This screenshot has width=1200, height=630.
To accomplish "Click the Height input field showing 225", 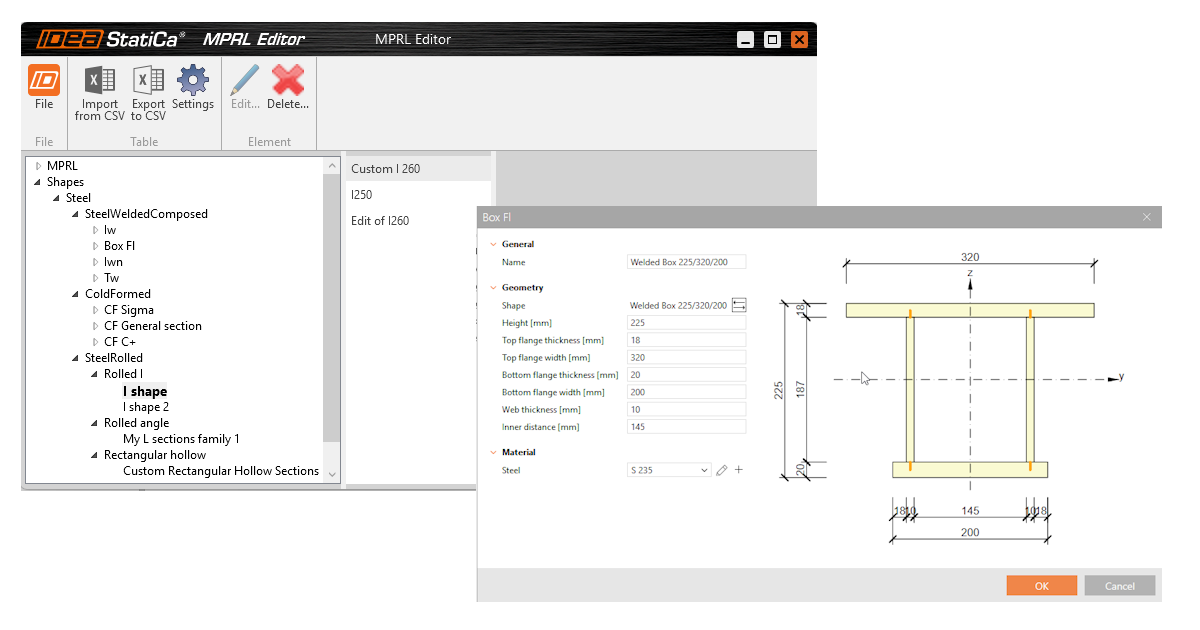I will (x=686, y=322).
